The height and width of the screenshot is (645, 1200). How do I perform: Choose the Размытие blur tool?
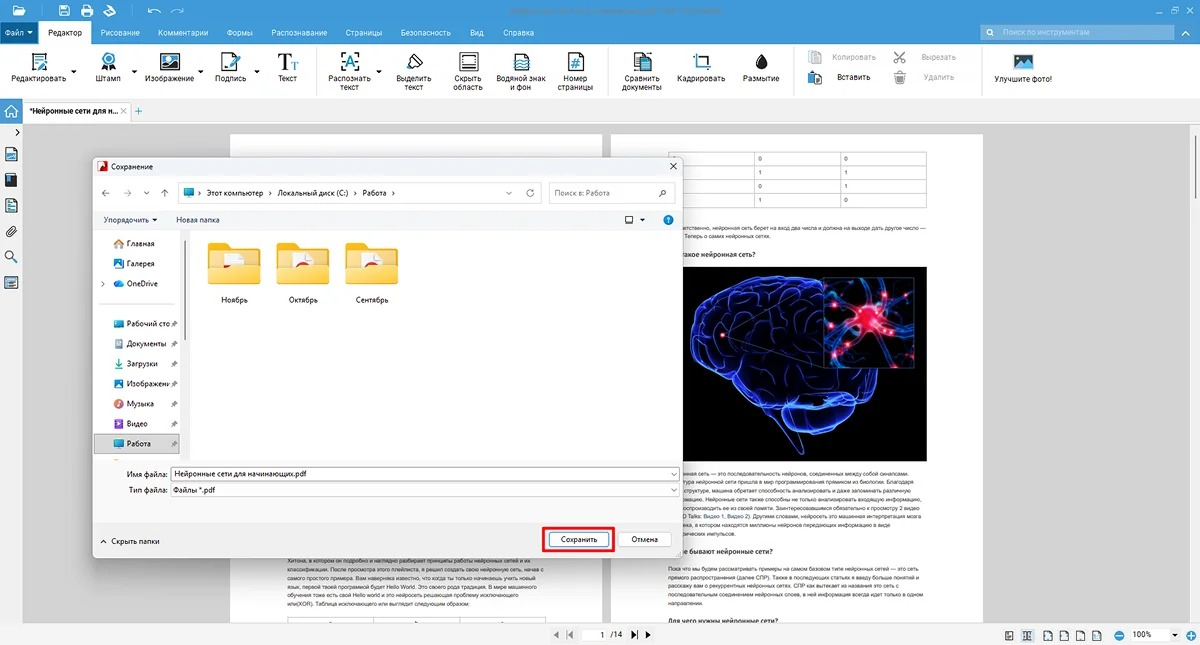761,68
